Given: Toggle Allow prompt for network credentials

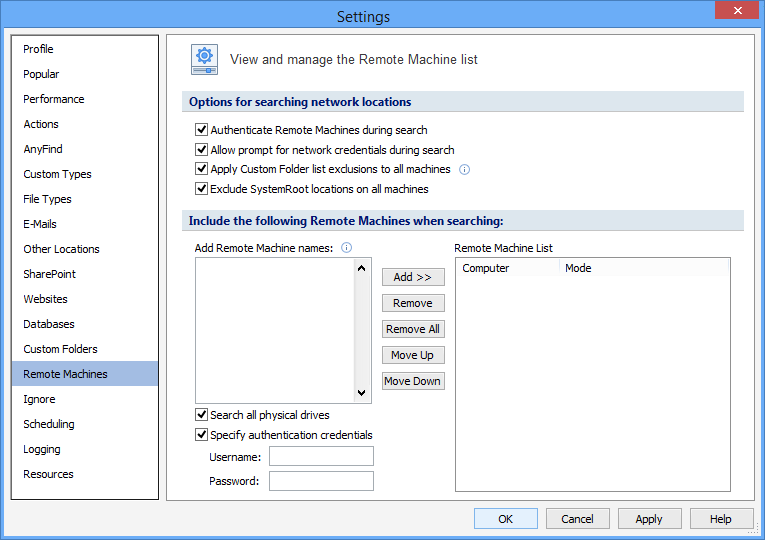Looking at the screenshot, I should click(202, 150).
